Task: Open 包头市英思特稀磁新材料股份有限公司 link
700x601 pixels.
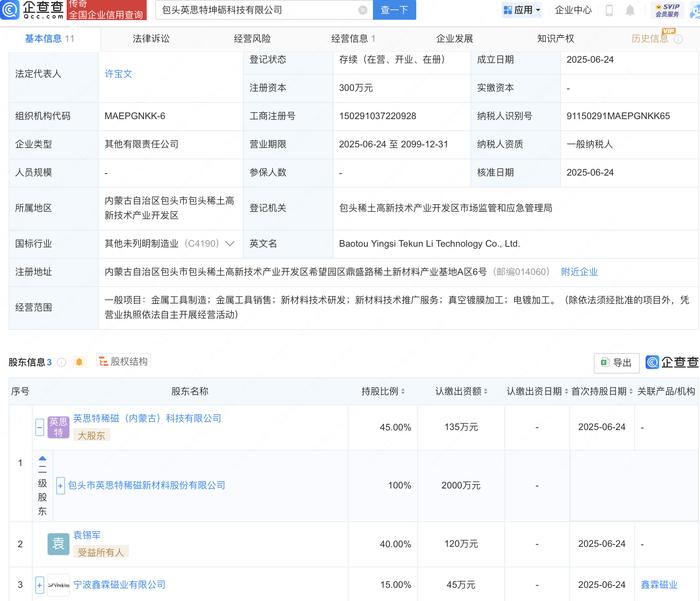Action: coord(146,485)
